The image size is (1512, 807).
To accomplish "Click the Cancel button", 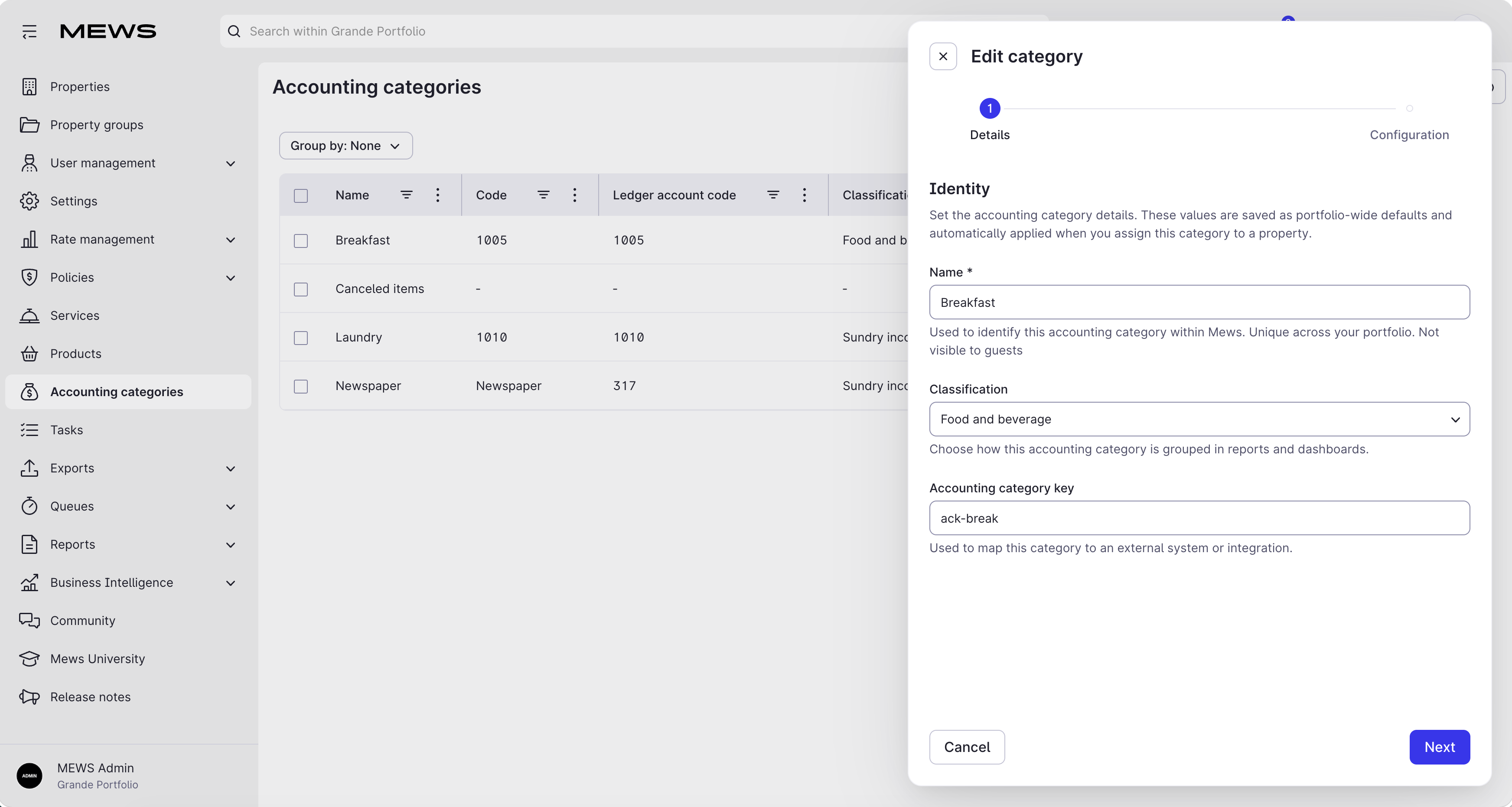I will click(x=967, y=747).
